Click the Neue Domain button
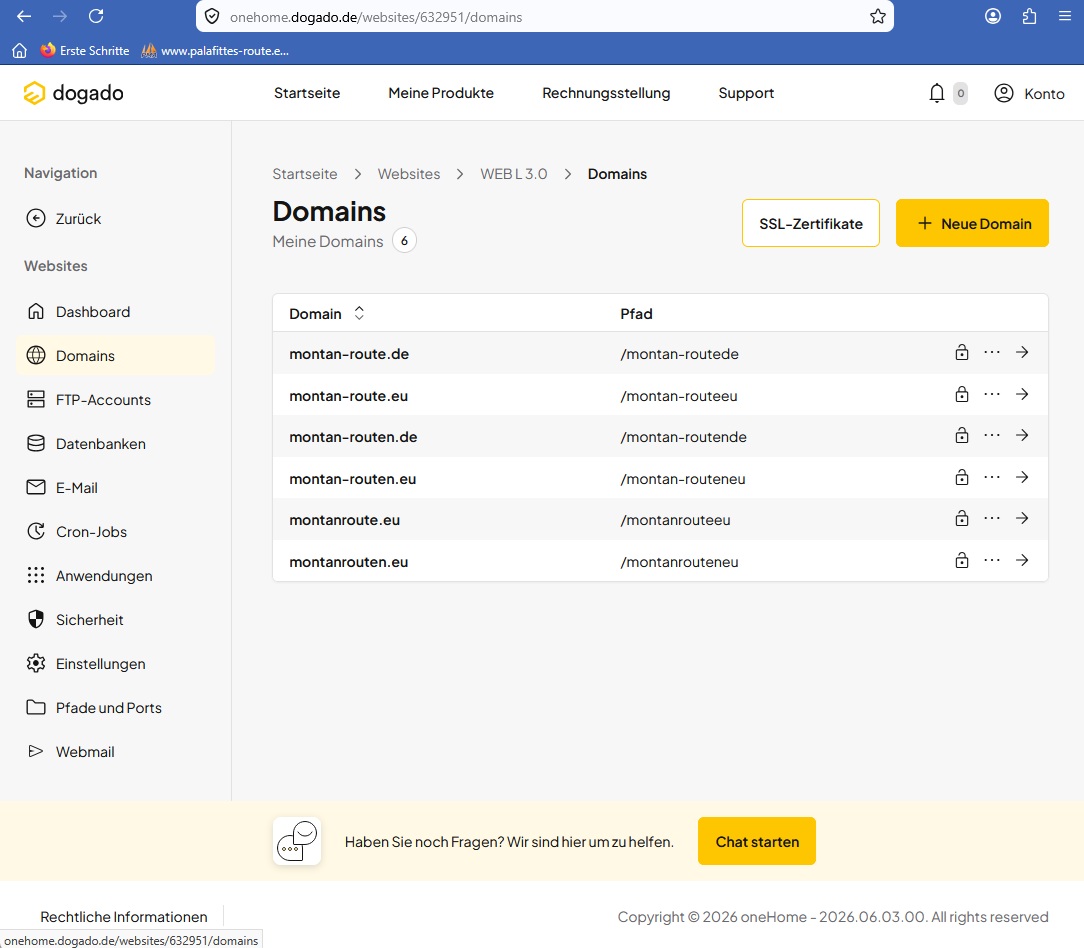The height and width of the screenshot is (948, 1084). 972,224
